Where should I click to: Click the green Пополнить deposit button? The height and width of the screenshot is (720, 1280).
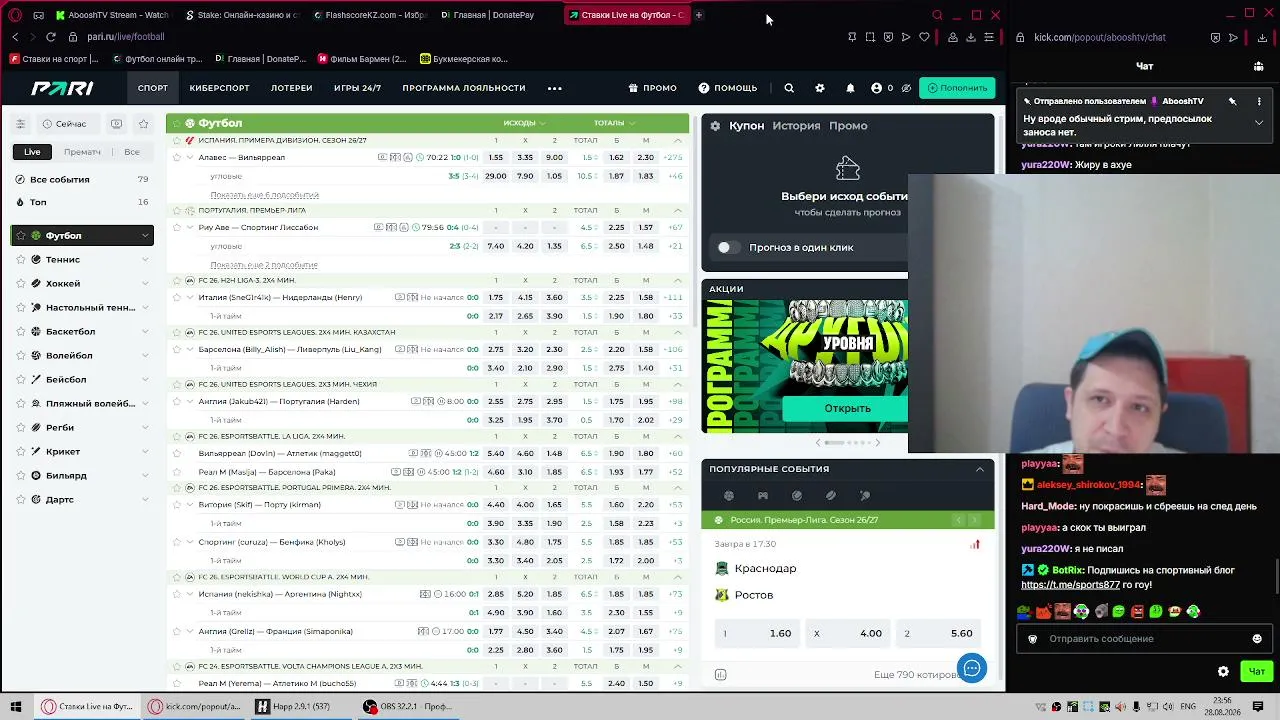tap(957, 88)
